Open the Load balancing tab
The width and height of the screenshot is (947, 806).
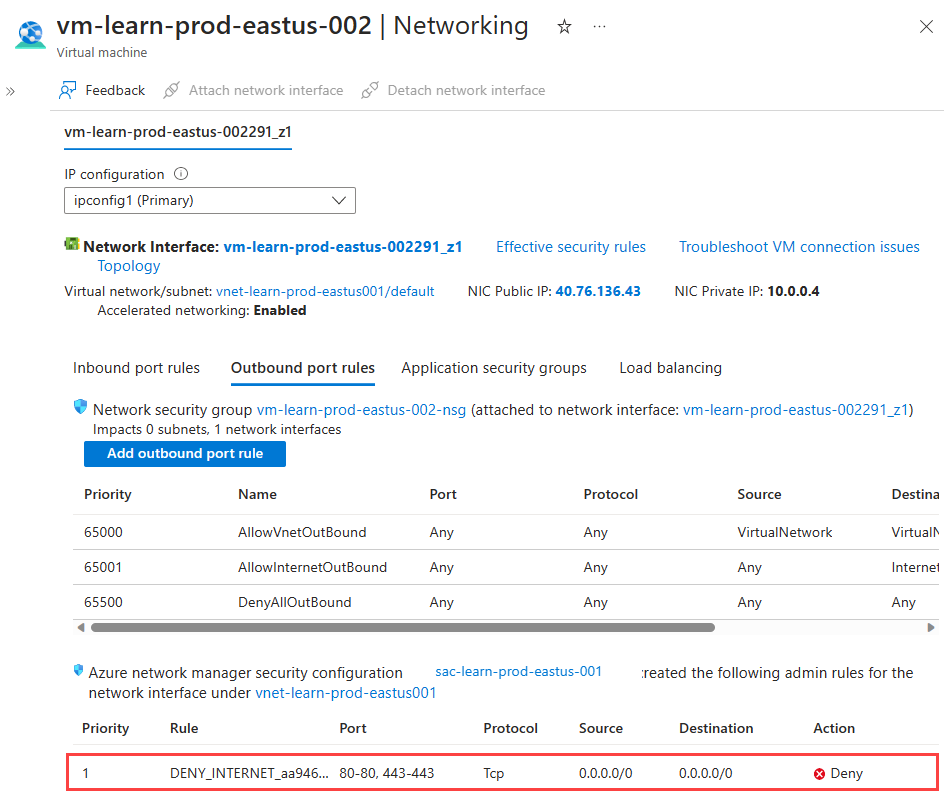[x=670, y=368]
